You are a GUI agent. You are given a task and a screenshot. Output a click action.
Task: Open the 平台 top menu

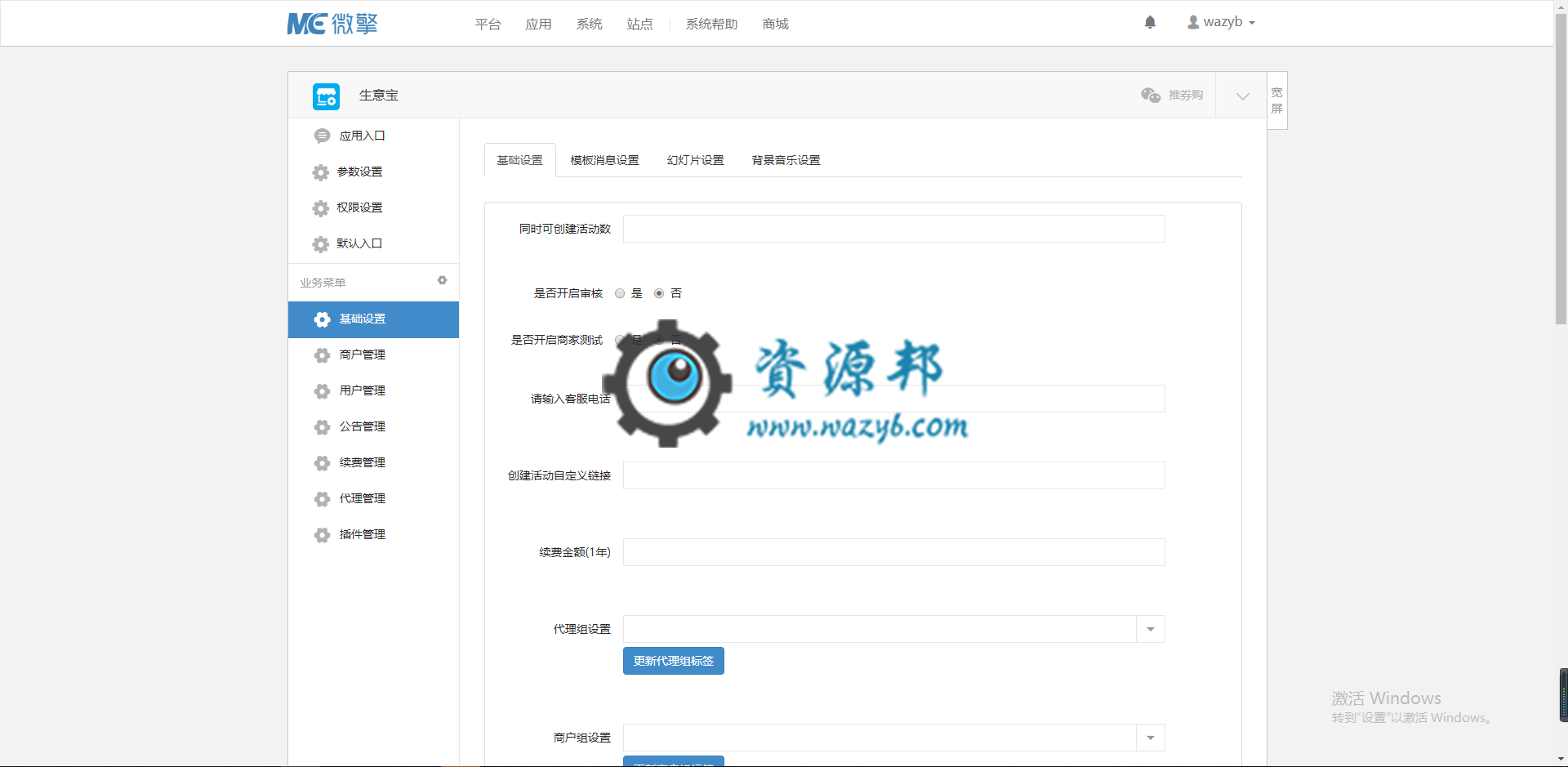point(488,25)
